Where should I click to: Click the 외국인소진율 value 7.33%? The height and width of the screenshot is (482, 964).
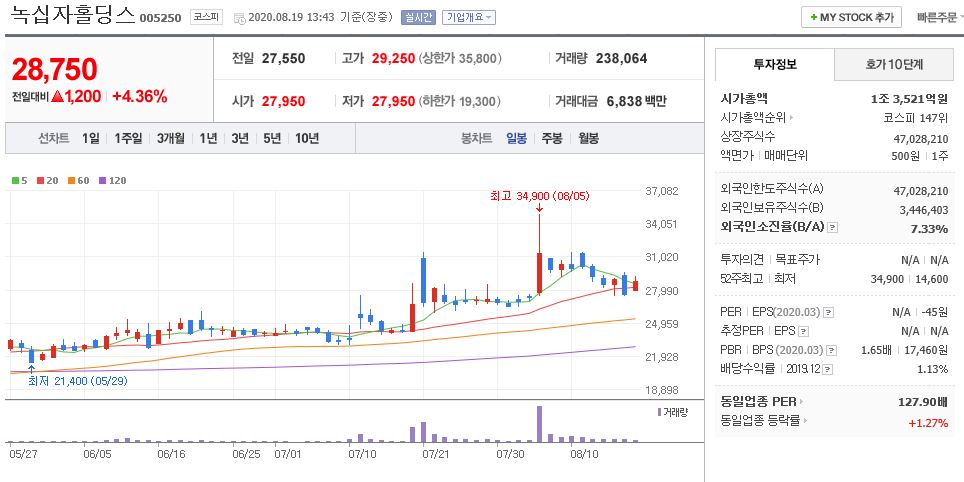click(x=928, y=229)
